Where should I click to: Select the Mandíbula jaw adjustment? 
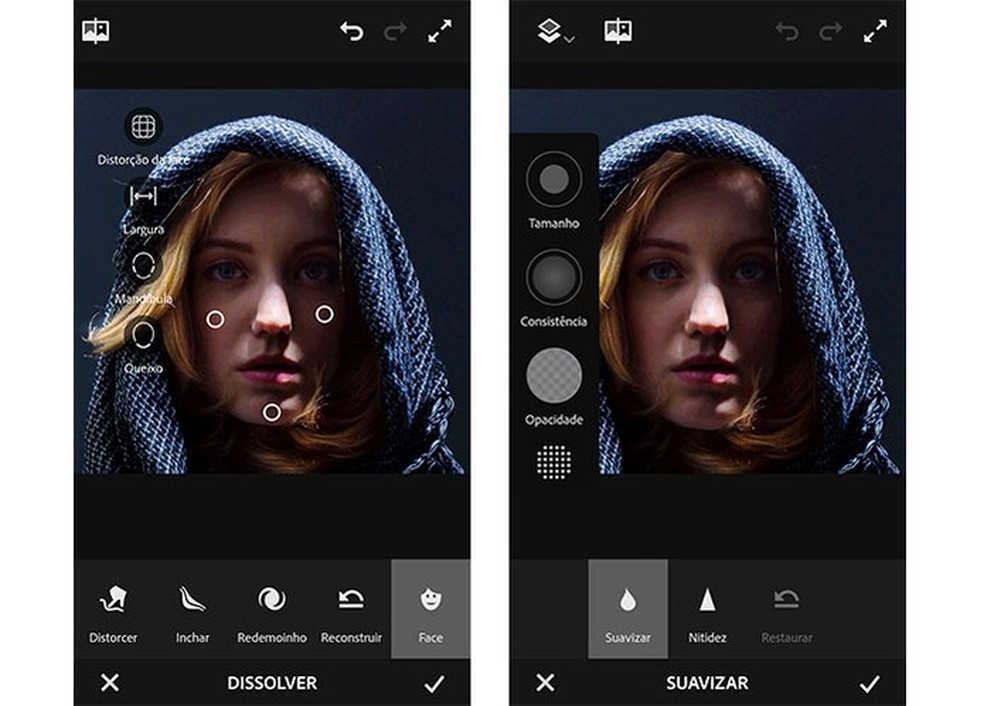tap(144, 266)
